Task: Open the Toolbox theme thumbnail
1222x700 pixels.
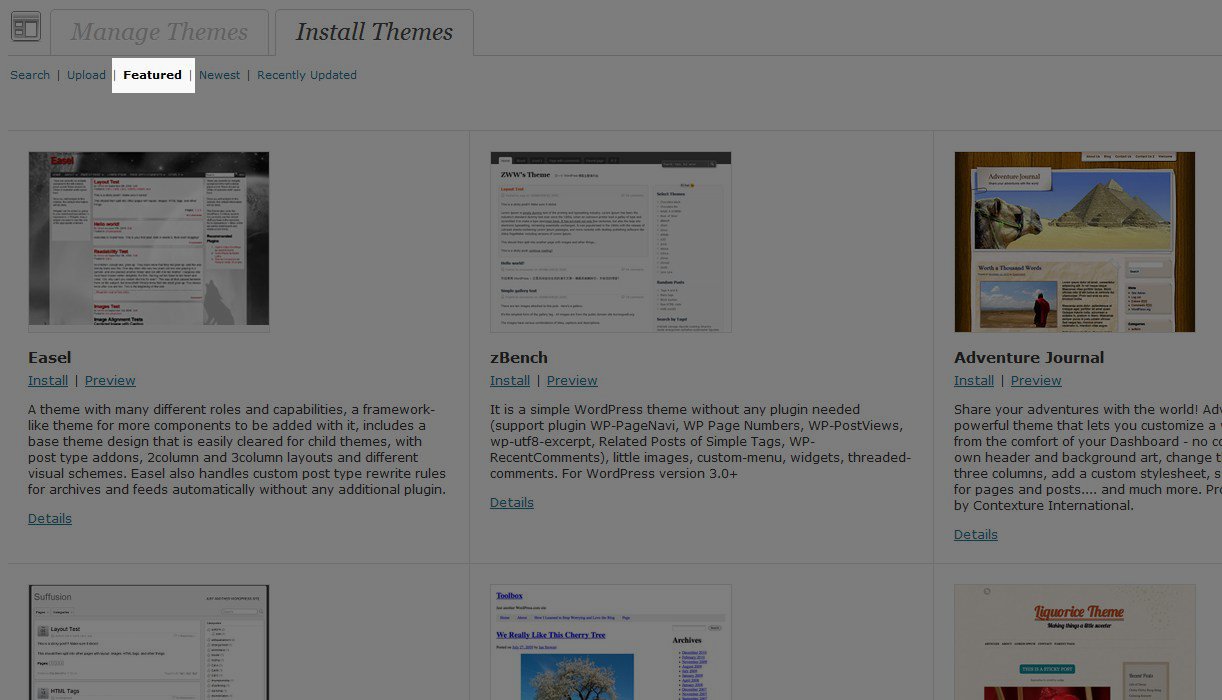Action: pos(611,642)
